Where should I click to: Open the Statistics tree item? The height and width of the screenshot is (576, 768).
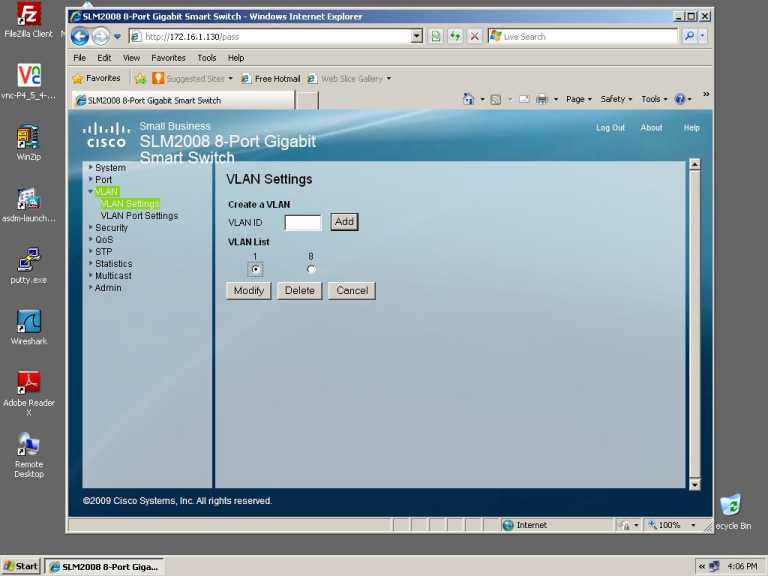[113, 264]
